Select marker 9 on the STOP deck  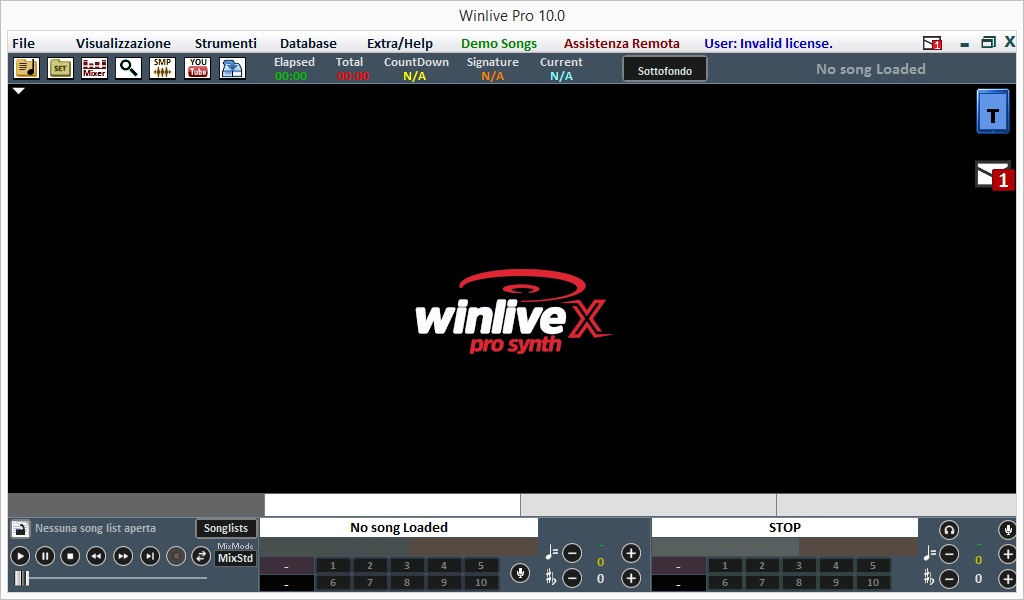835,582
